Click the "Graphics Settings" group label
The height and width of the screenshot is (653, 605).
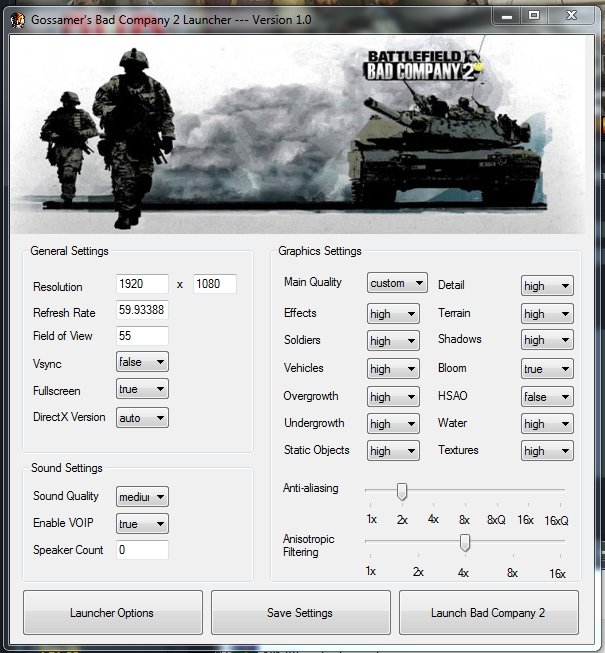[x=320, y=251]
